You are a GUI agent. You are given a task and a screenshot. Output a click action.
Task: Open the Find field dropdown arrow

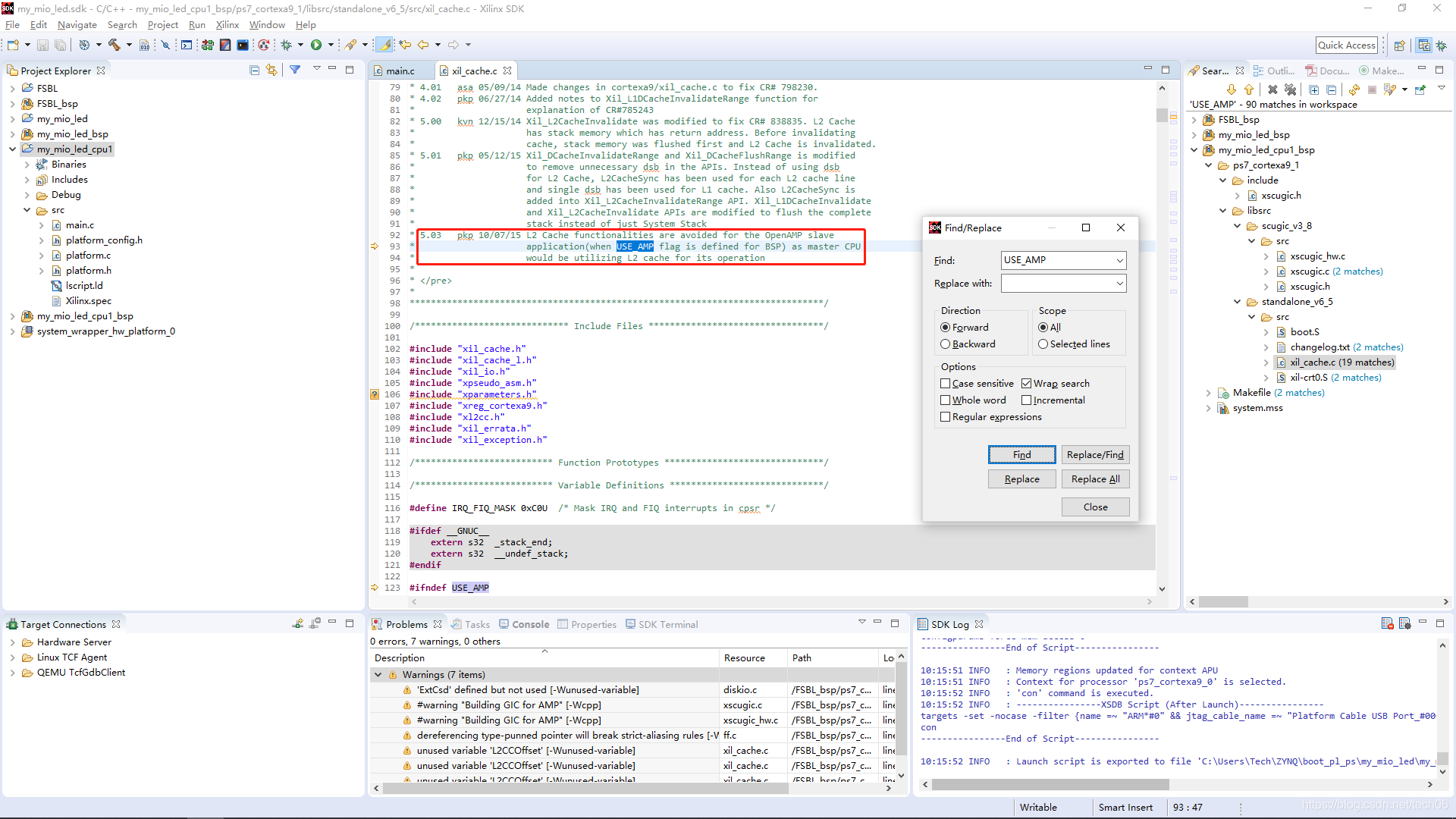(x=1119, y=261)
